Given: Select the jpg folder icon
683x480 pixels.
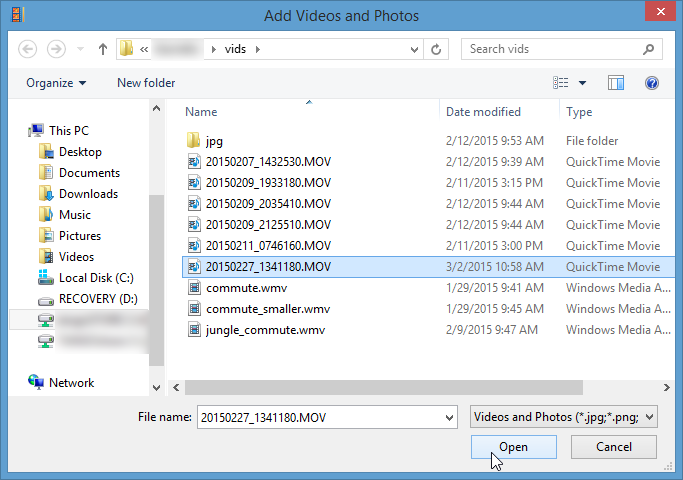Looking at the screenshot, I should pyautogui.click(x=194, y=141).
